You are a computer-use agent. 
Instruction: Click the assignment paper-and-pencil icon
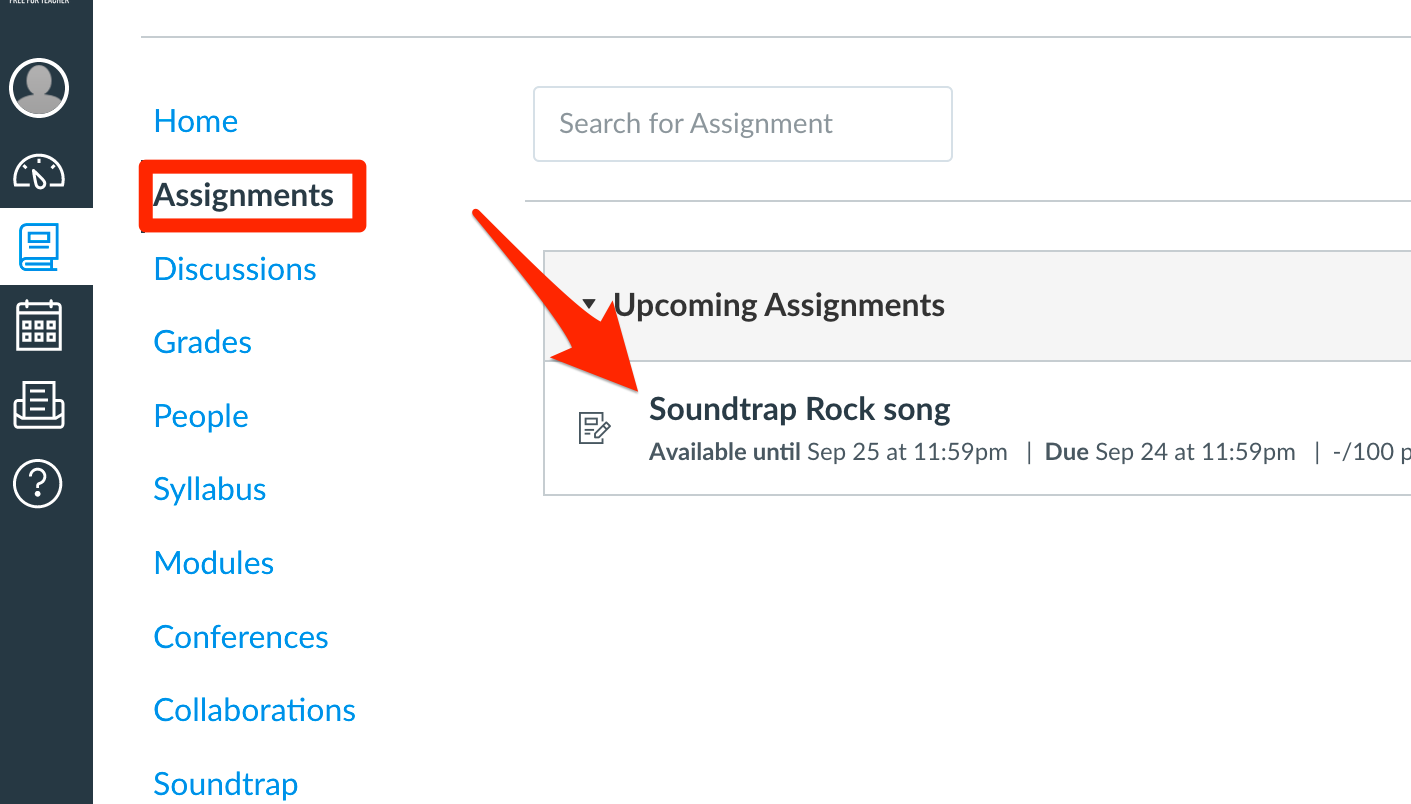point(594,428)
